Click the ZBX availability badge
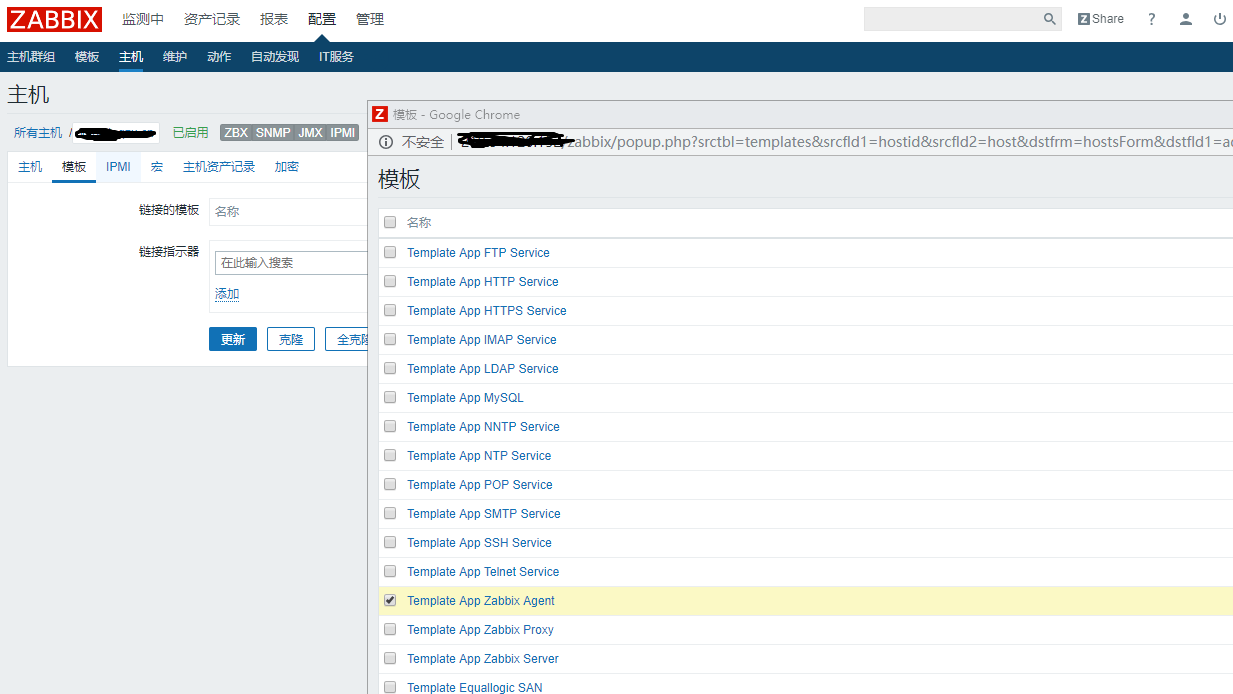 pyautogui.click(x=236, y=133)
